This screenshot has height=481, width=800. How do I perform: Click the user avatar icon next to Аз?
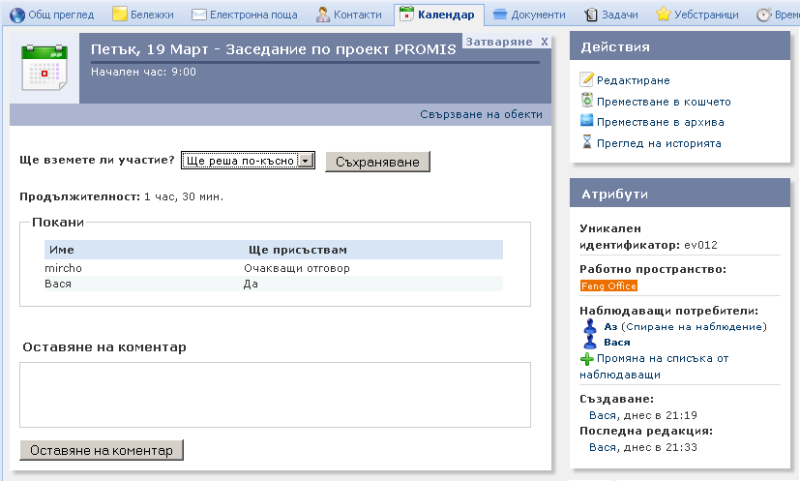pos(589,326)
